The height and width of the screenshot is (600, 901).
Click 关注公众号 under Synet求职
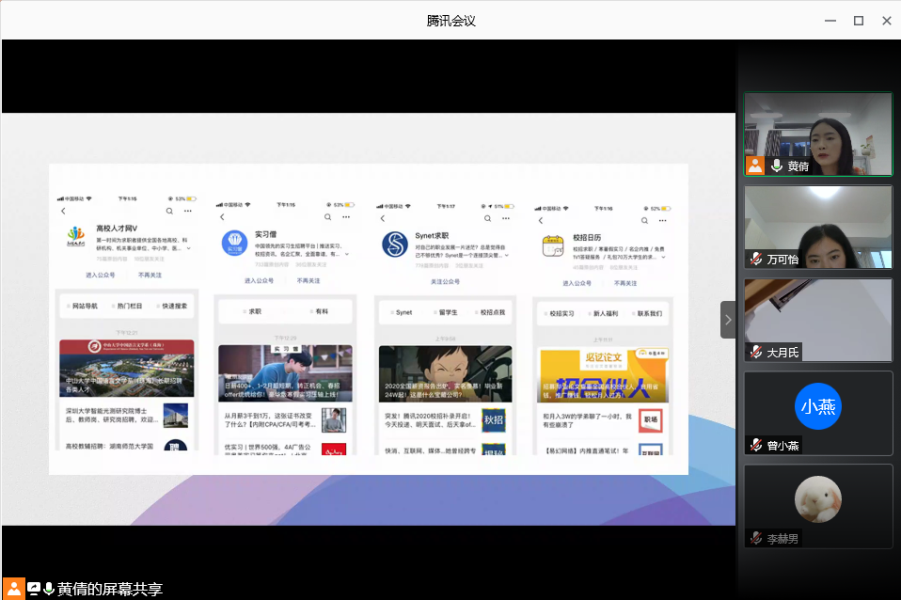tap(445, 282)
